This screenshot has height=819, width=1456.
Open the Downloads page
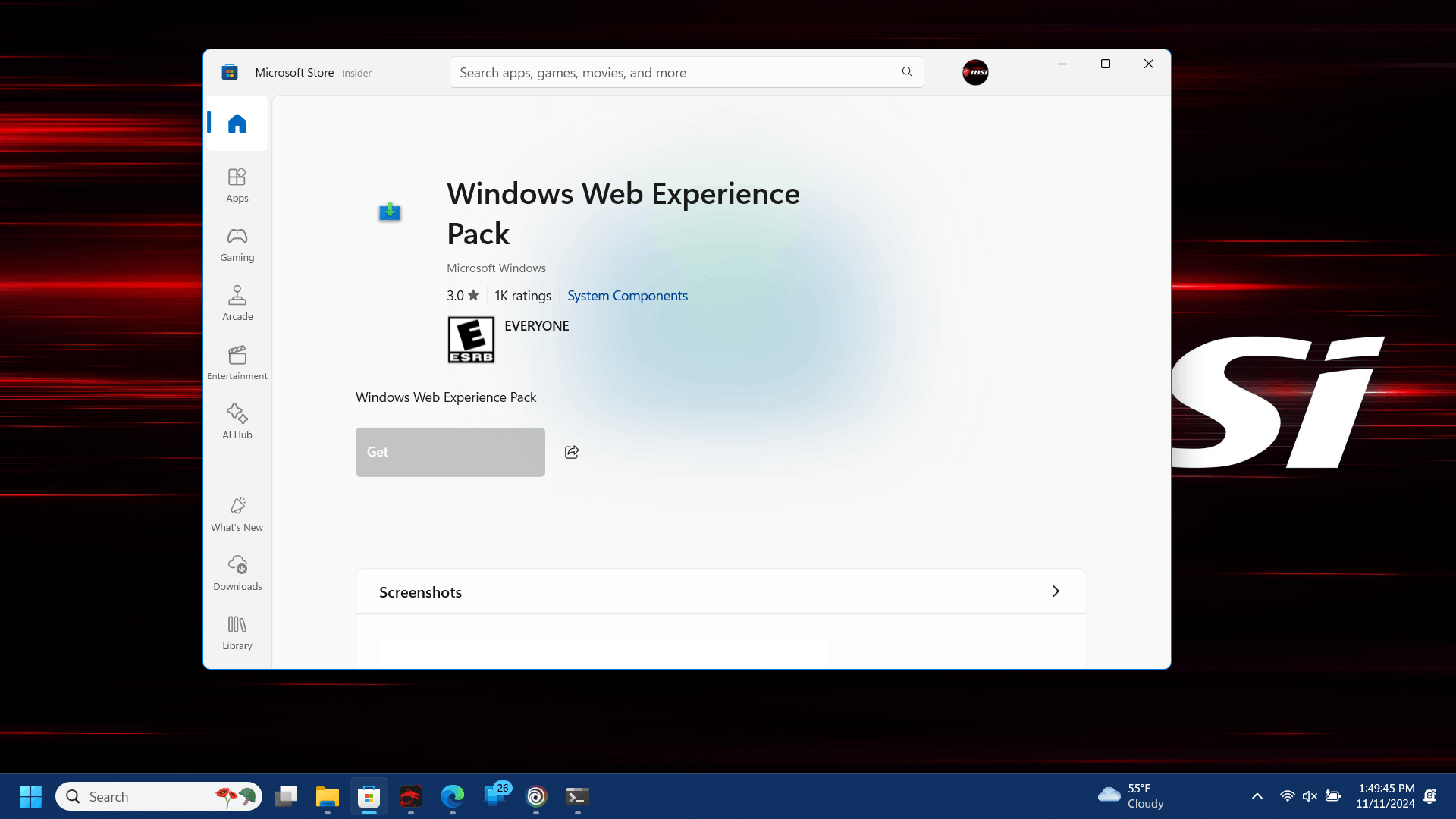(237, 573)
